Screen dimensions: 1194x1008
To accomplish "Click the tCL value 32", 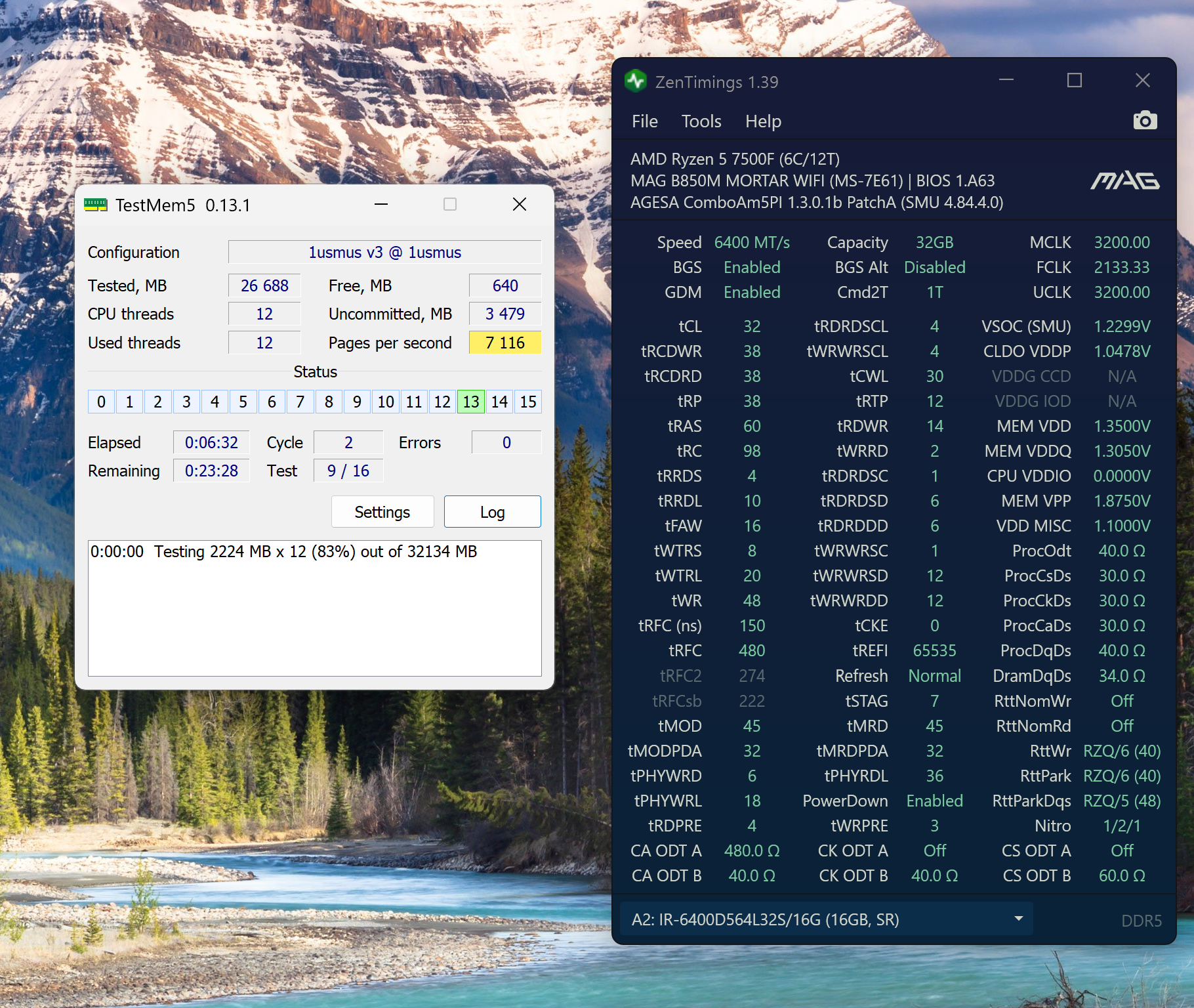I will (752, 326).
